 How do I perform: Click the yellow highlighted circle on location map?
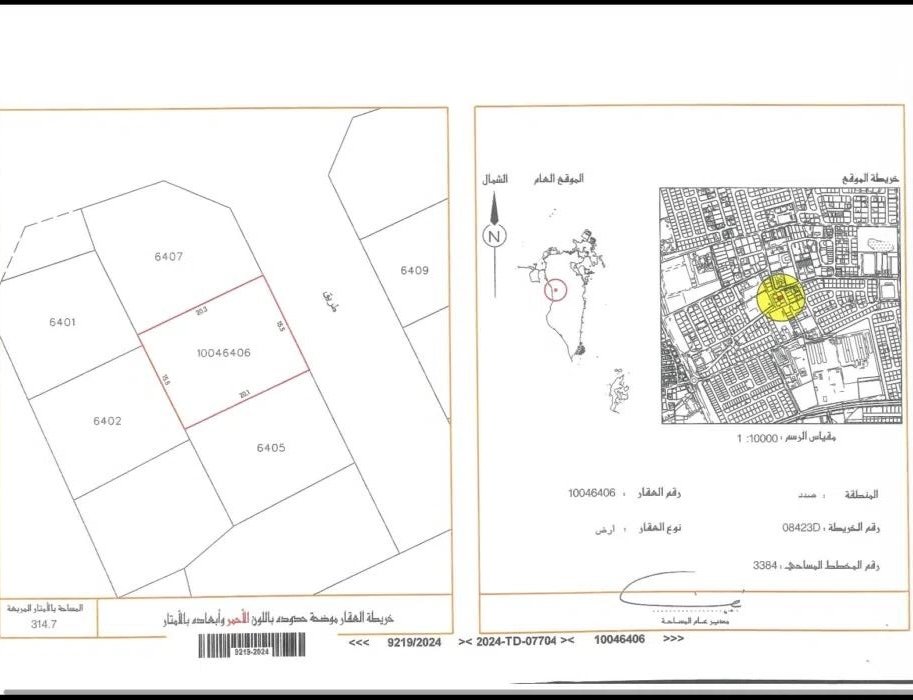click(778, 297)
